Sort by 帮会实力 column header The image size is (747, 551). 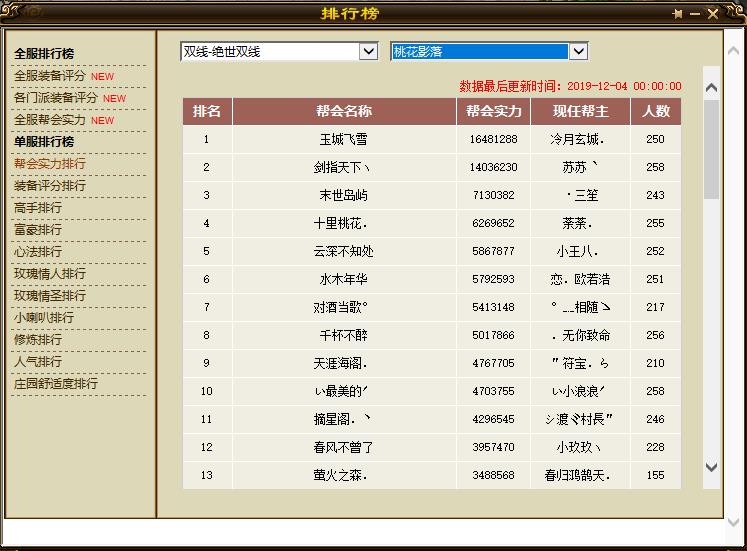[494, 111]
